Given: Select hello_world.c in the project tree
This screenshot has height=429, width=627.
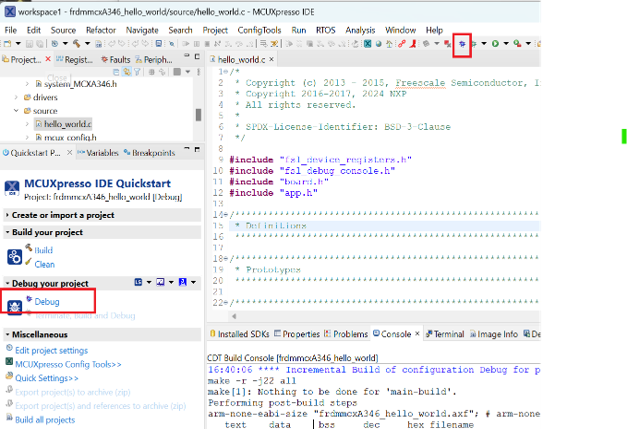Looking at the screenshot, I should pos(67,124).
